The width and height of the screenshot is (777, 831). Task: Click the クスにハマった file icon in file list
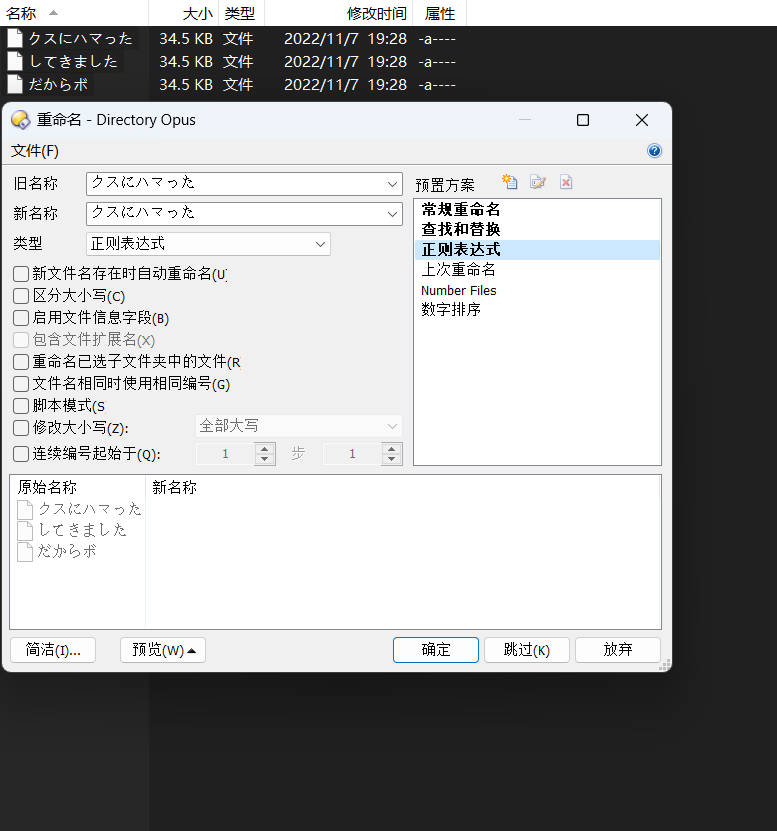click(15, 38)
